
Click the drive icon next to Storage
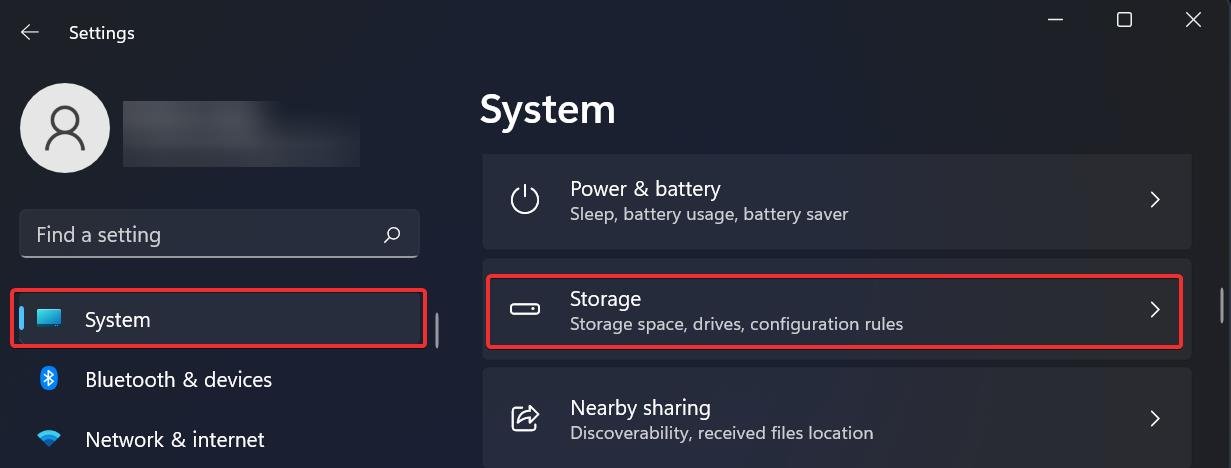click(525, 309)
